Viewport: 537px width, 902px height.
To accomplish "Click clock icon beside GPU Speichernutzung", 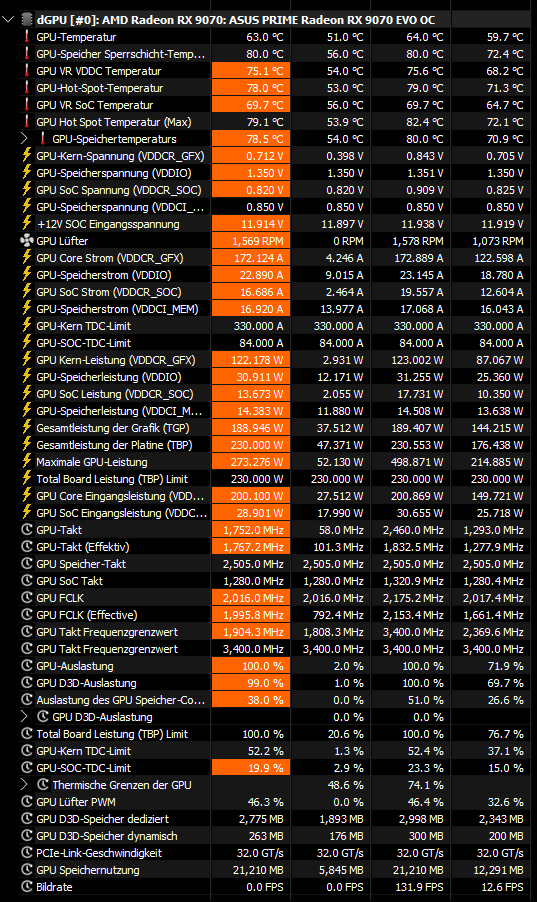I will pos(26,870).
